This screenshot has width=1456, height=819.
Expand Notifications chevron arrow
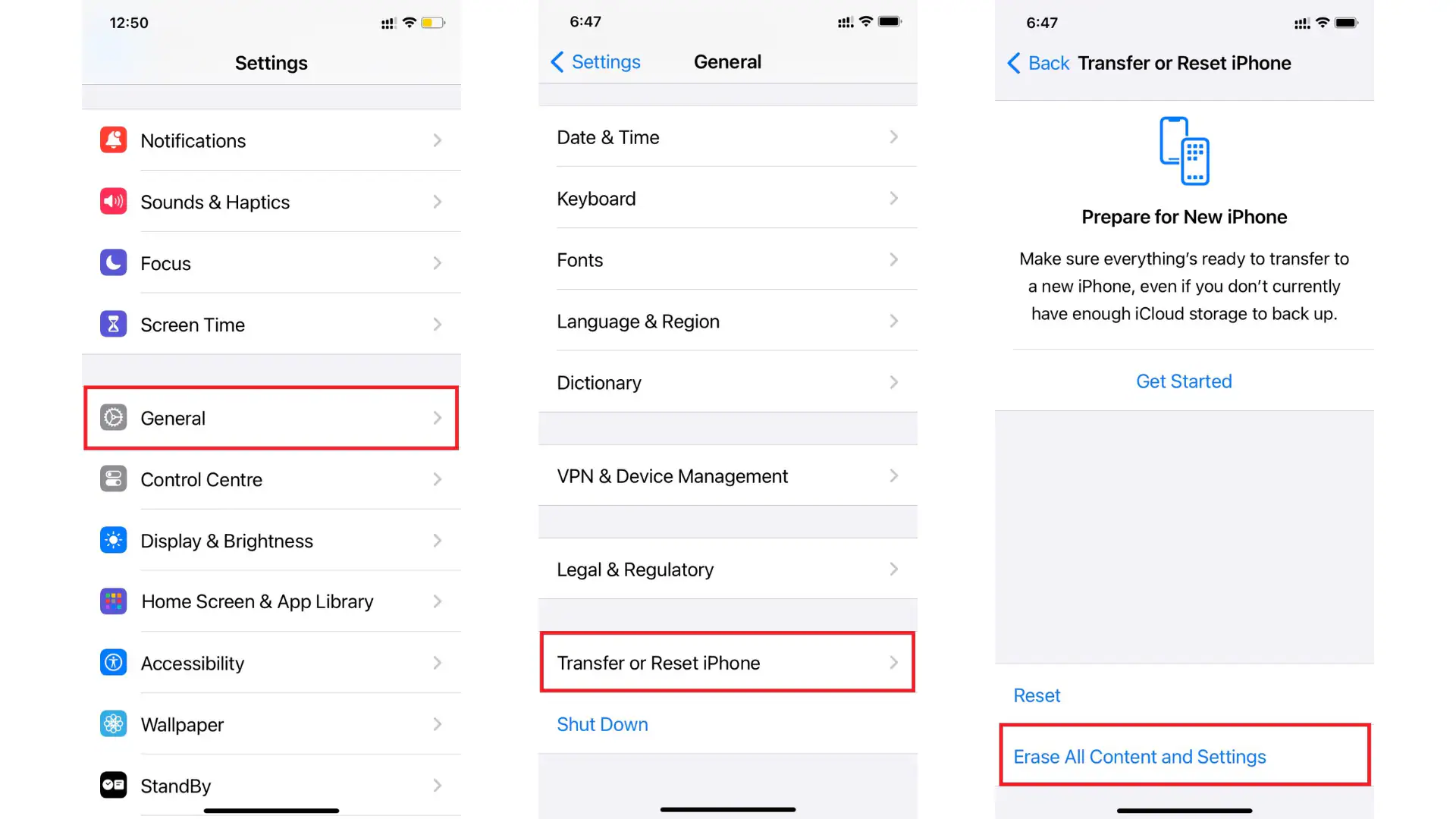437,141
